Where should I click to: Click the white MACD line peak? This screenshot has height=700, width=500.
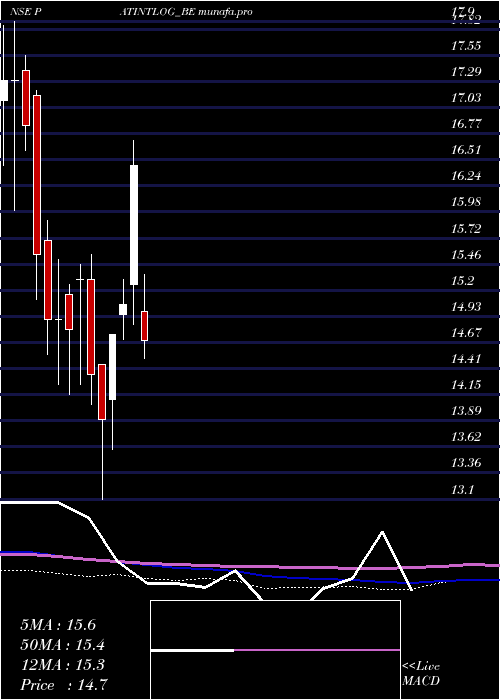pyautogui.click(x=383, y=532)
